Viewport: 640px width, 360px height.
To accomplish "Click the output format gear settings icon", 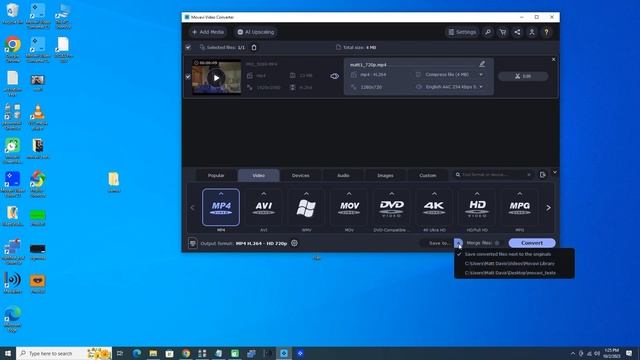I will (294, 243).
